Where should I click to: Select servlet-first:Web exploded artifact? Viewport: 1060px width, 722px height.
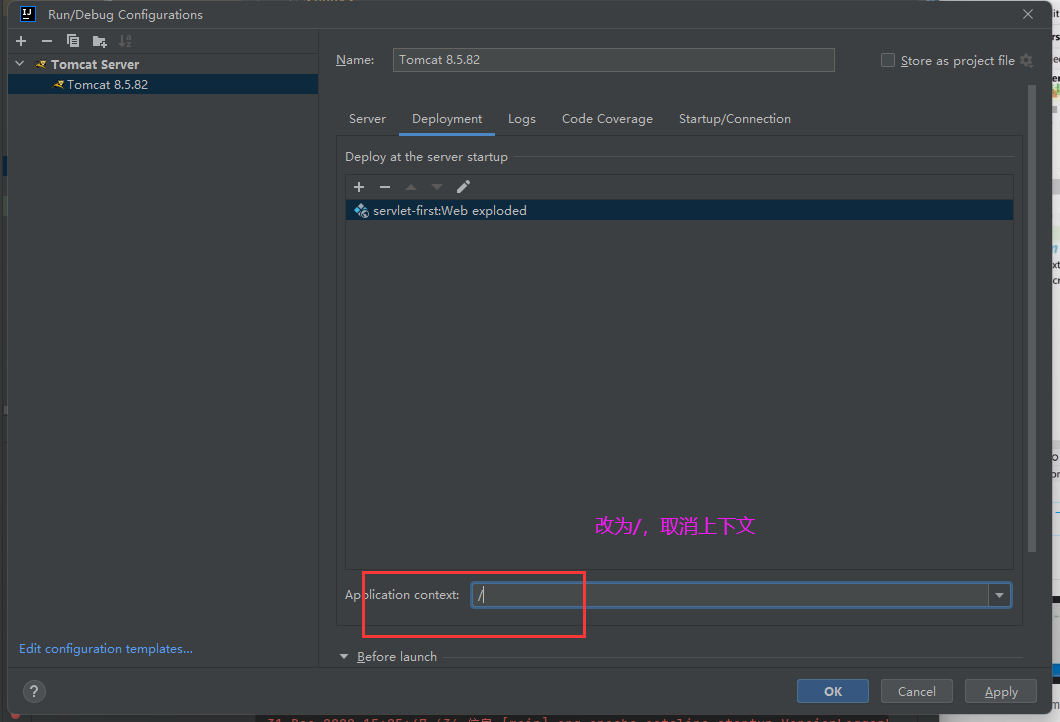click(x=450, y=211)
